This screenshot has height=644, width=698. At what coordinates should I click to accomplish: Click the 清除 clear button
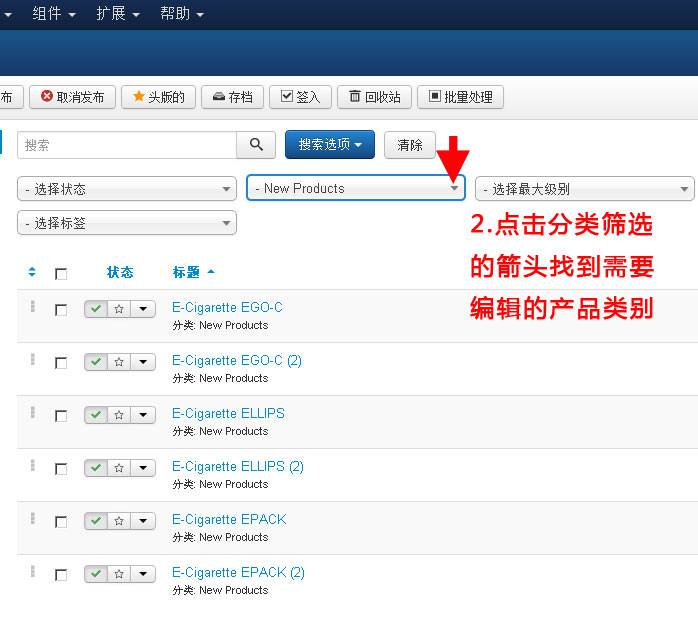pyautogui.click(x=410, y=145)
